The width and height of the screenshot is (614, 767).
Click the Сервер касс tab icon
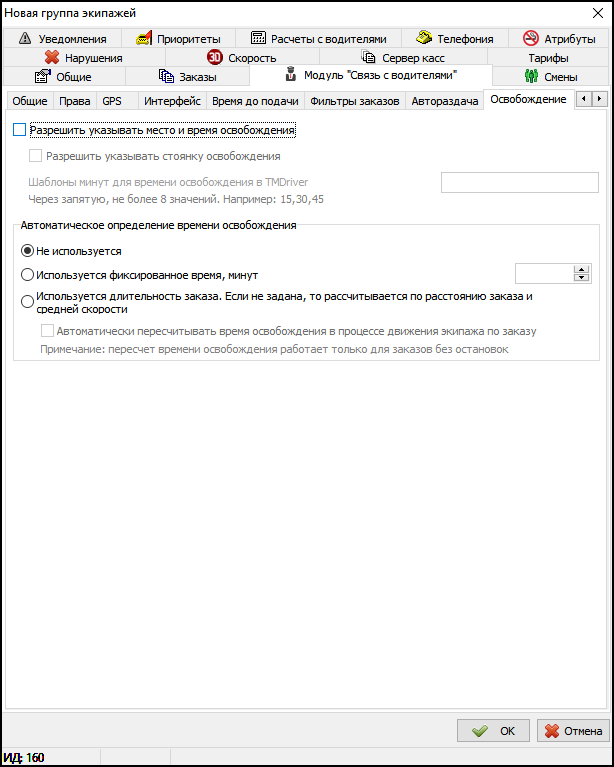pos(369,58)
